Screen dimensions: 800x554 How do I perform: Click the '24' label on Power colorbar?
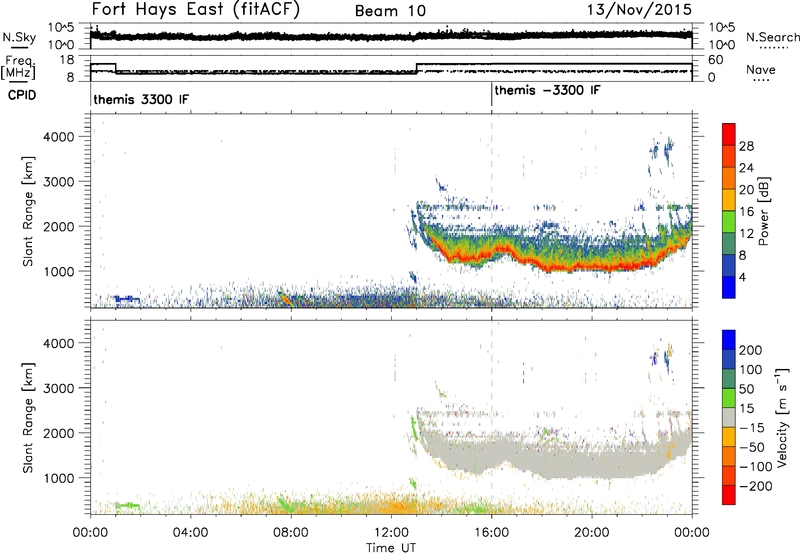point(746,168)
